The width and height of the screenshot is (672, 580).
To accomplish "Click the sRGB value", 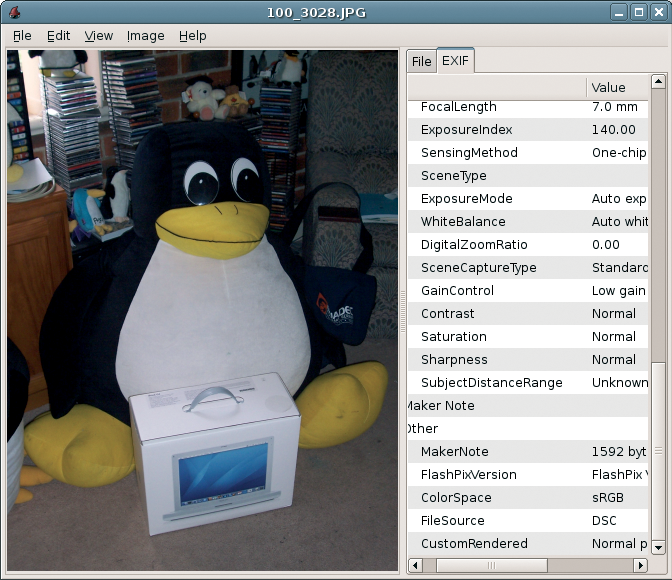I will coord(608,498).
